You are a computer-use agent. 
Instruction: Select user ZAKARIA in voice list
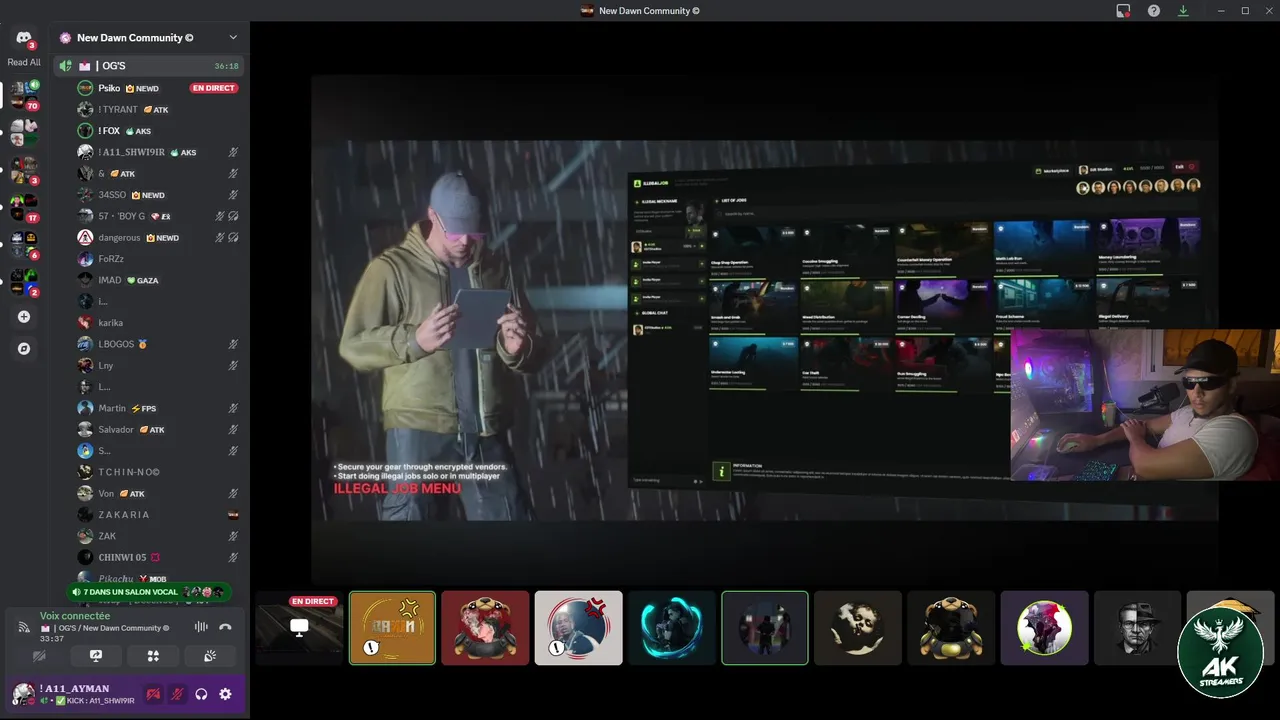coord(124,515)
